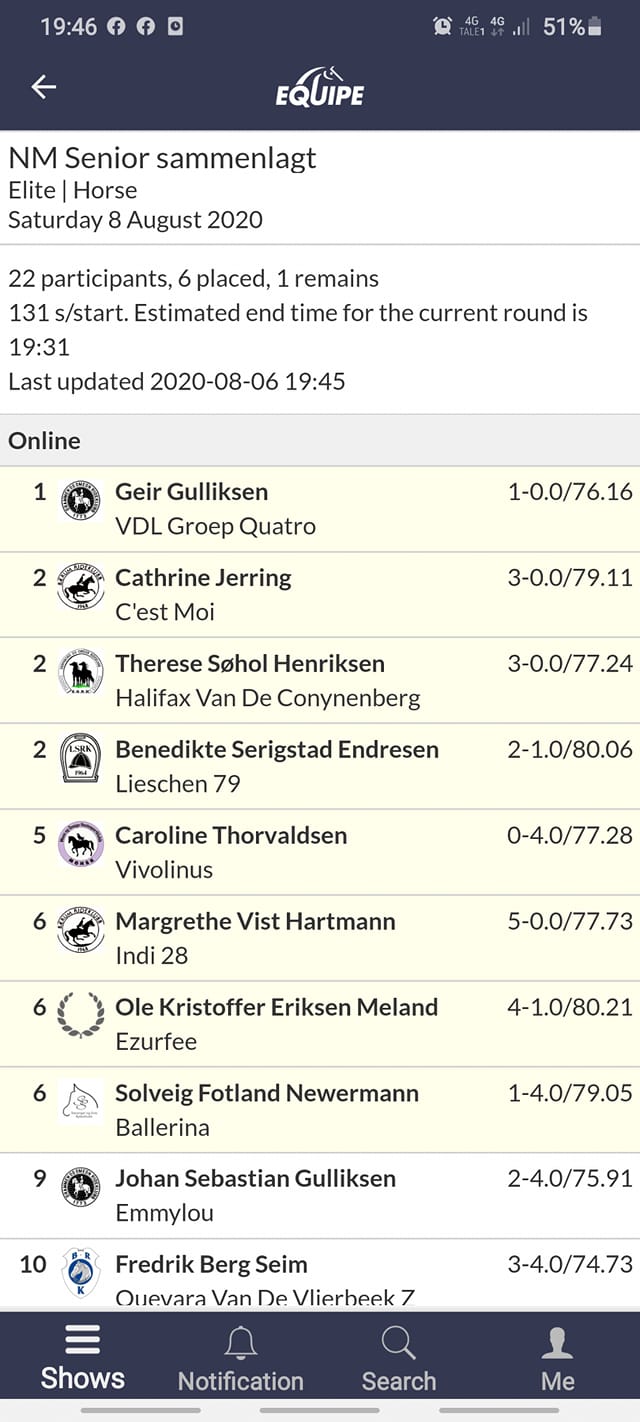This screenshot has height=1422, width=640.
Task: Tap battery indicator in status bar
Action: 595,27
